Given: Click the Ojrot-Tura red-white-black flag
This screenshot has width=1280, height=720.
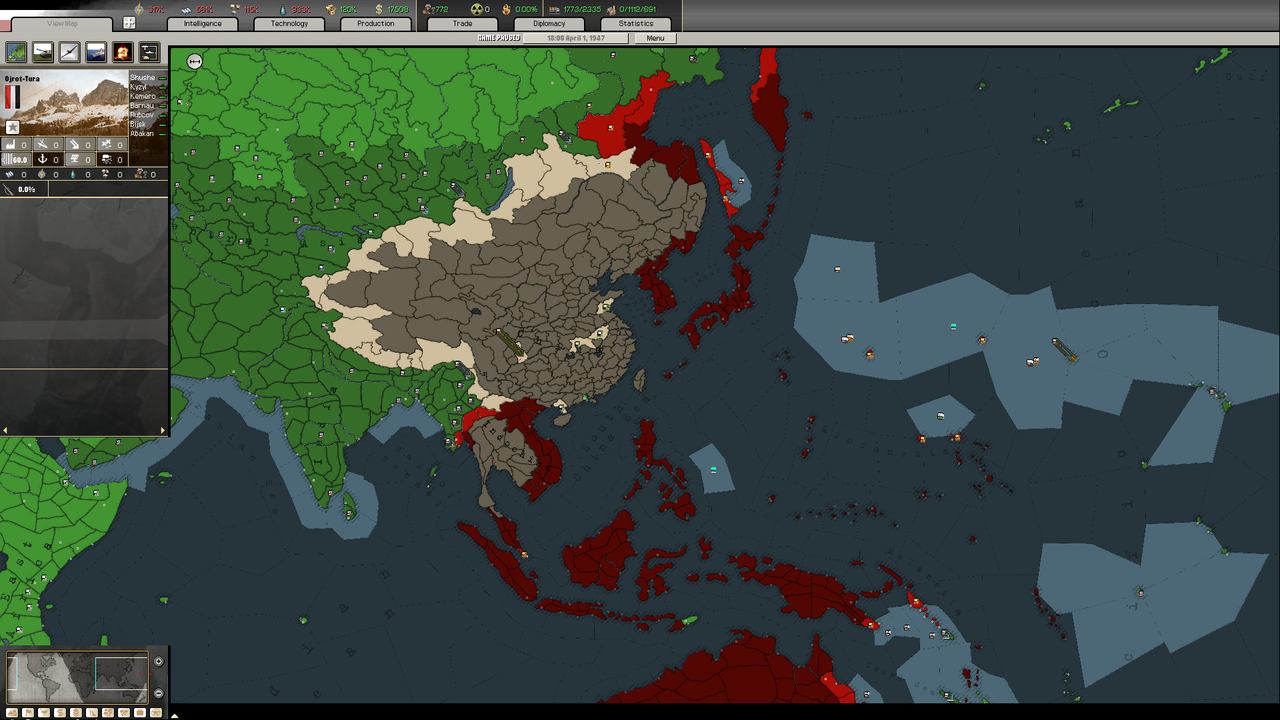Looking at the screenshot, I should click(x=13, y=97).
